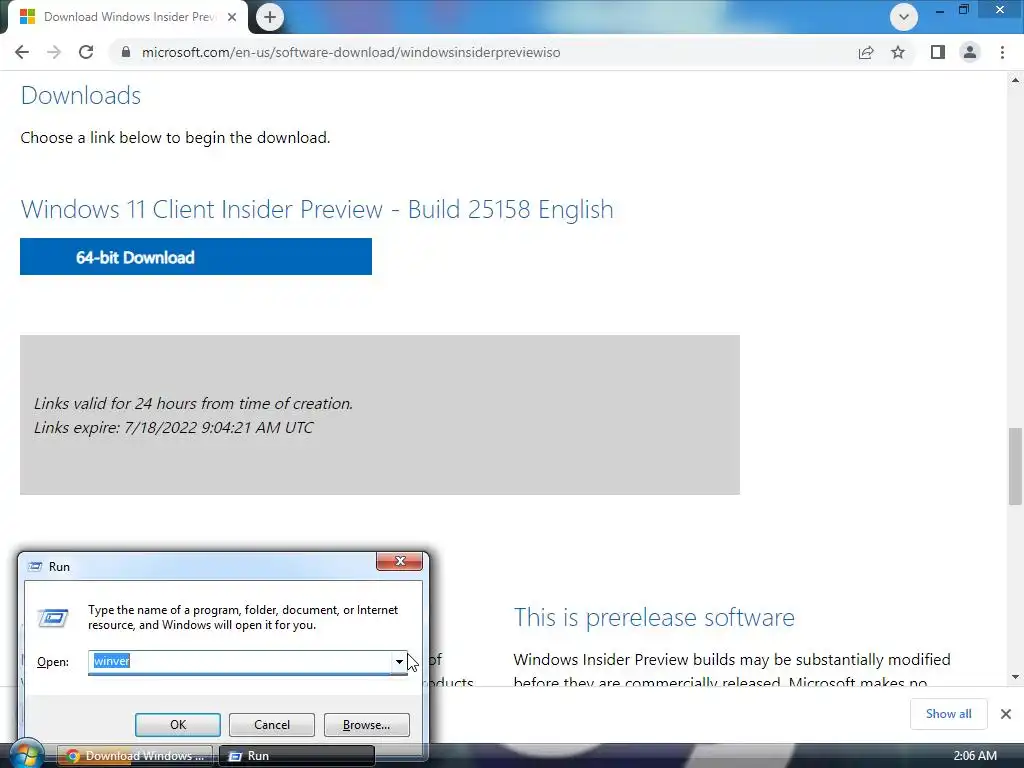The image size is (1024, 768).
Task: Open a new tab with plus button
Action: coord(270,17)
